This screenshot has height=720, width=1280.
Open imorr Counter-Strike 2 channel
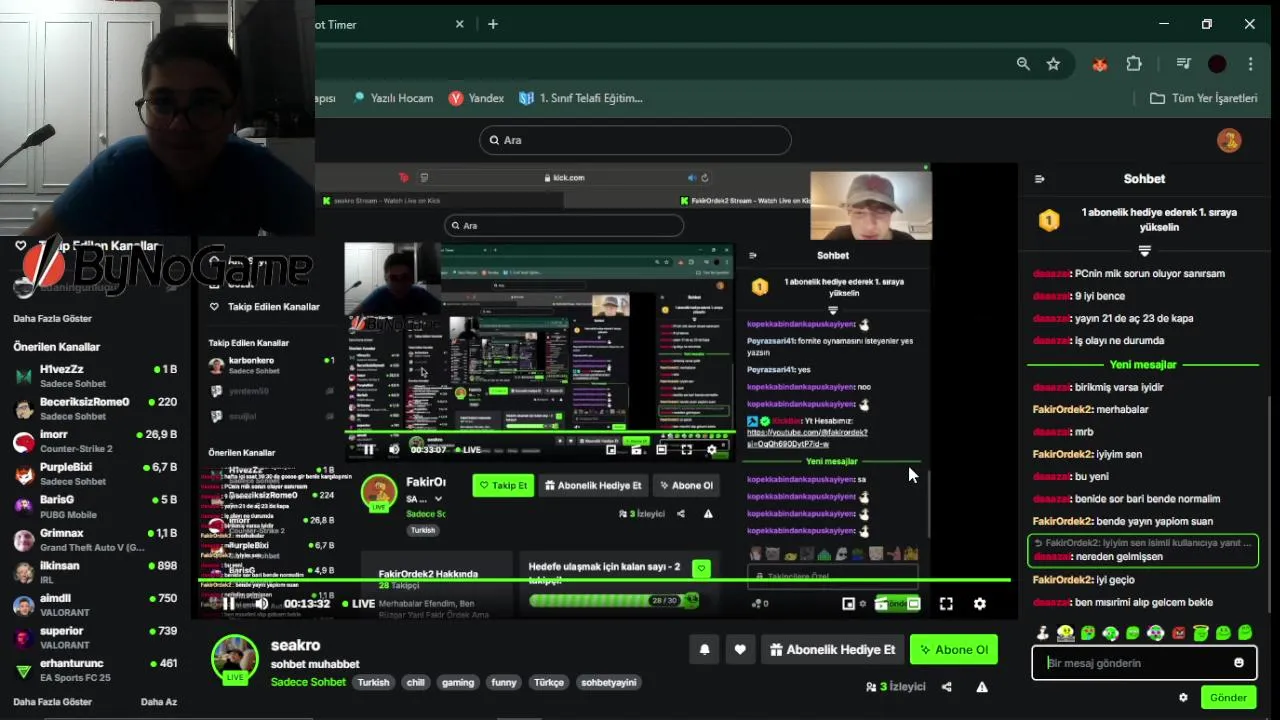95,441
